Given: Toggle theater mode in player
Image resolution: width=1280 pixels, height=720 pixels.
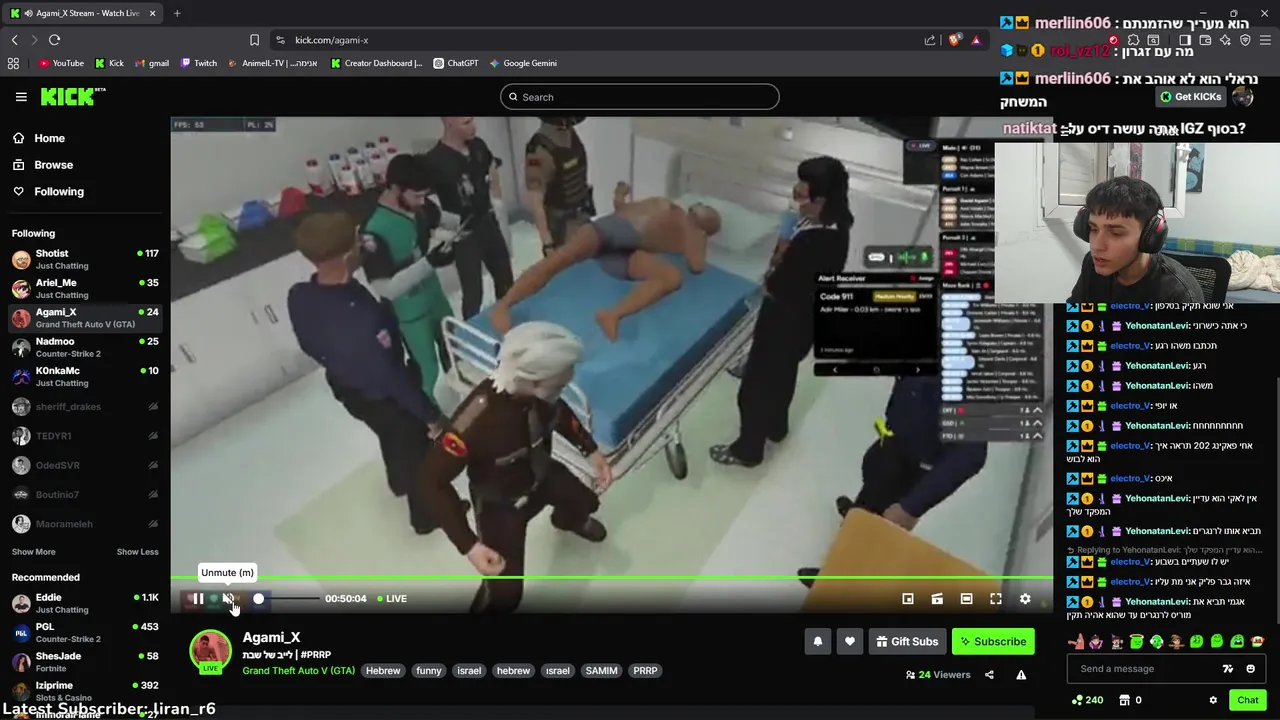Looking at the screenshot, I should [x=966, y=599].
